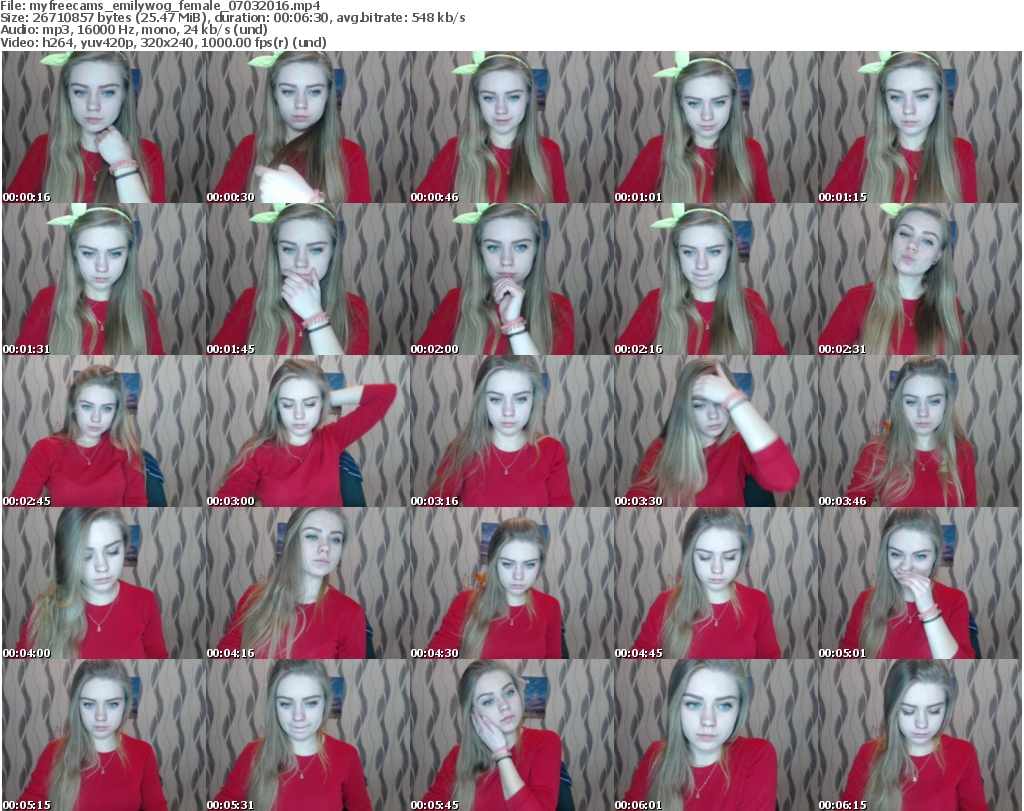Viewport: 1024px width, 811px height.
Task: Click the size and duration info line
Action: 233,18
